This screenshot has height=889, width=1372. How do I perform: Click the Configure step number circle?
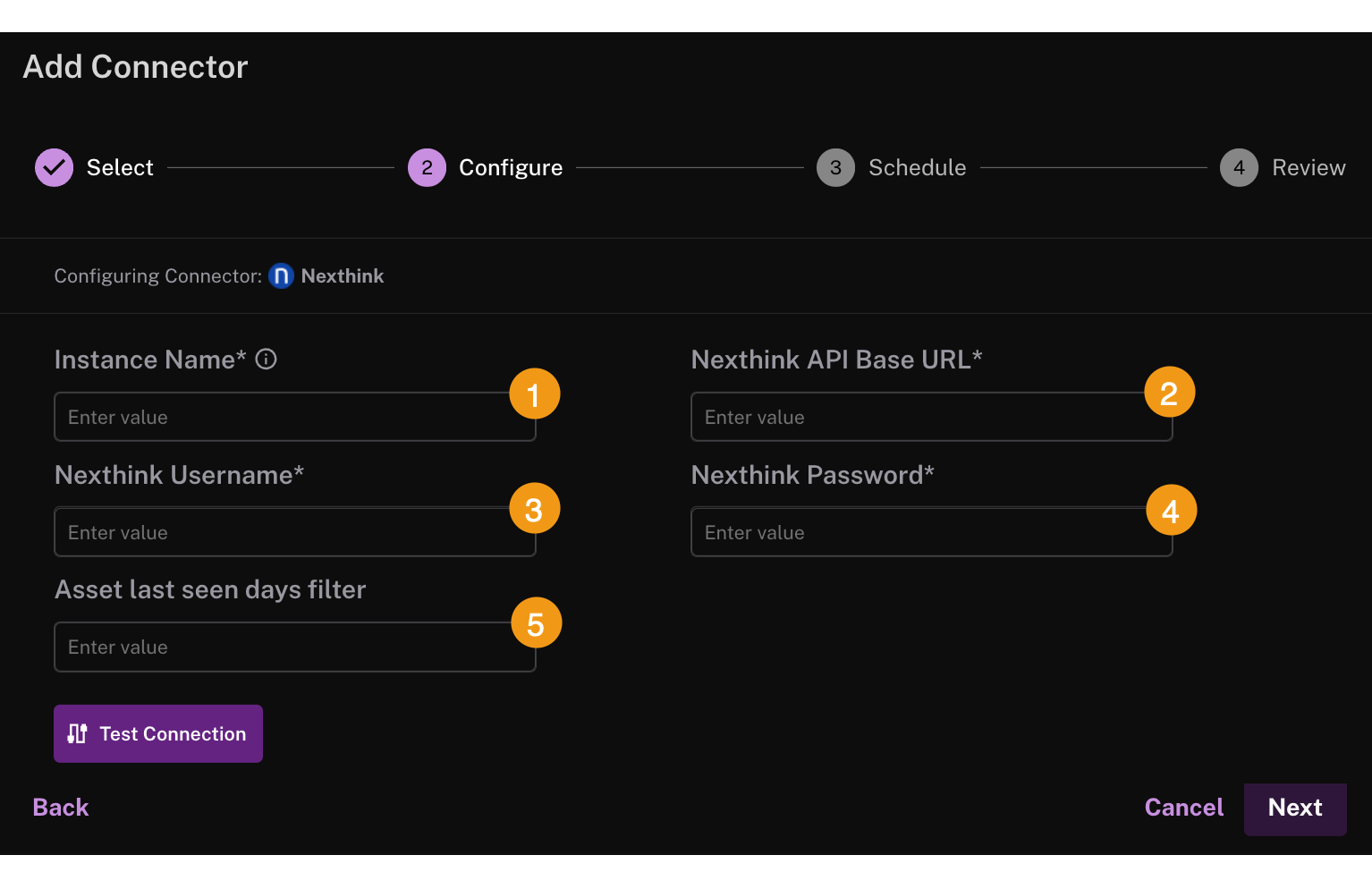point(427,167)
